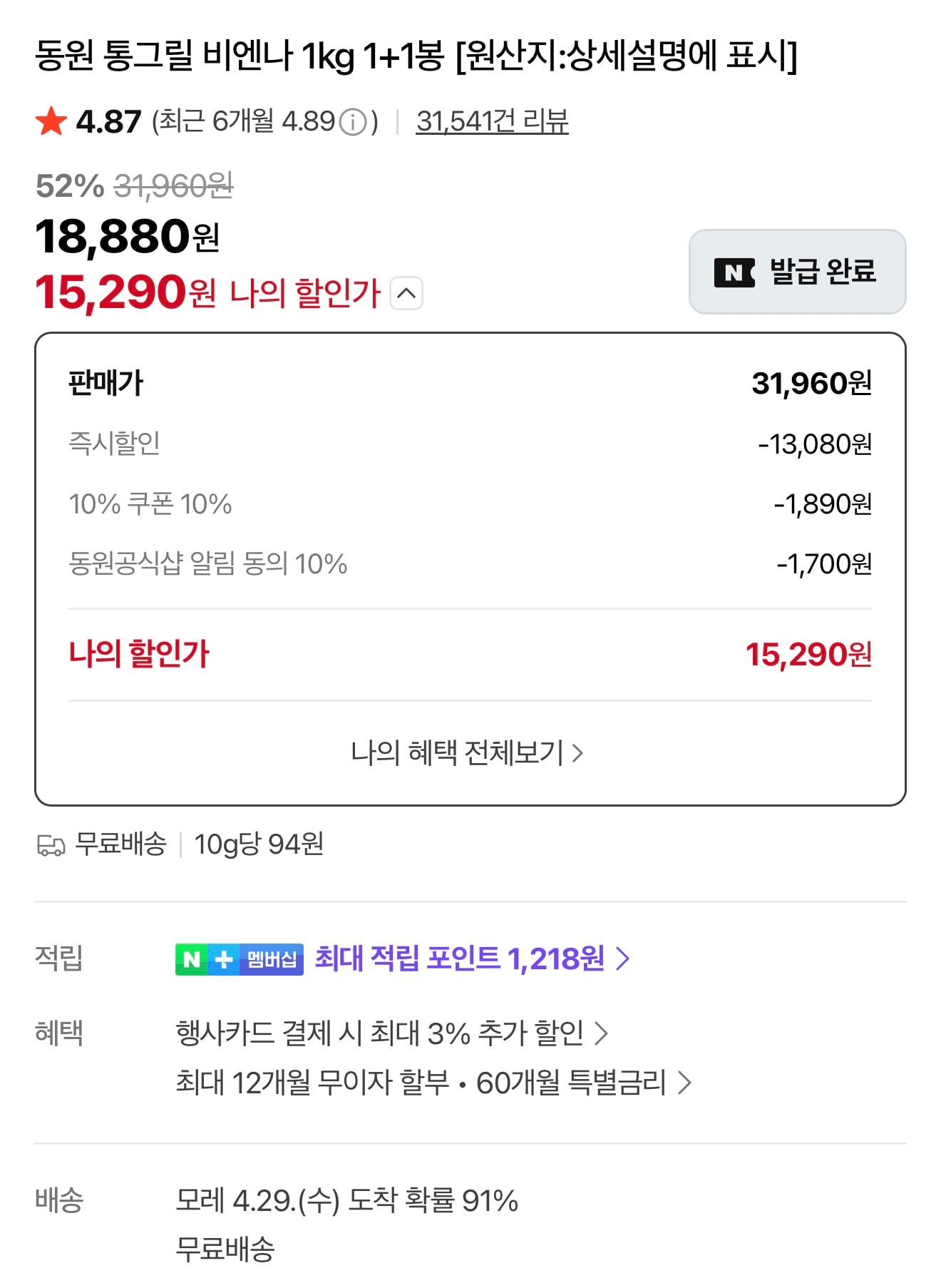The width and height of the screenshot is (941, 1288).
Task: Click the orange star rating icon
Action: 51,121
